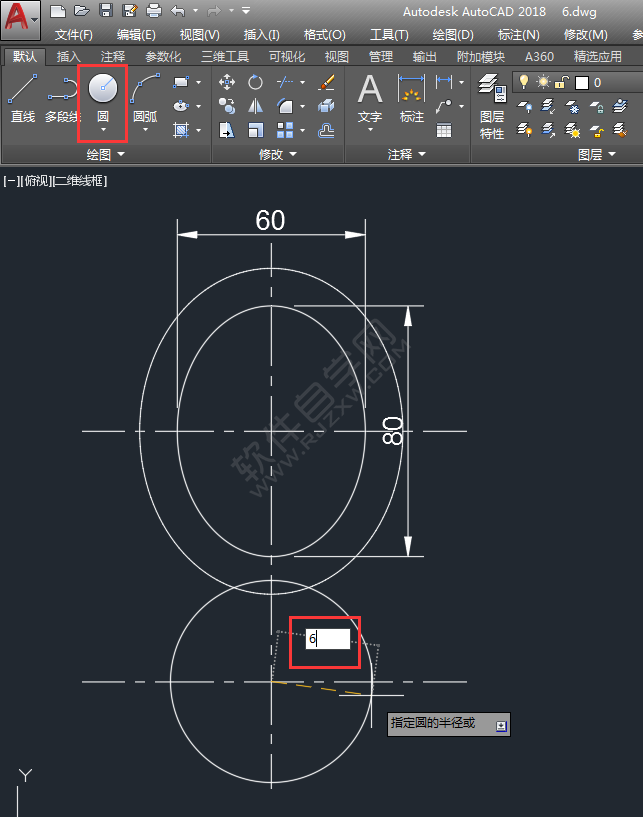Expand the 图层 panel

coord(597,154)
